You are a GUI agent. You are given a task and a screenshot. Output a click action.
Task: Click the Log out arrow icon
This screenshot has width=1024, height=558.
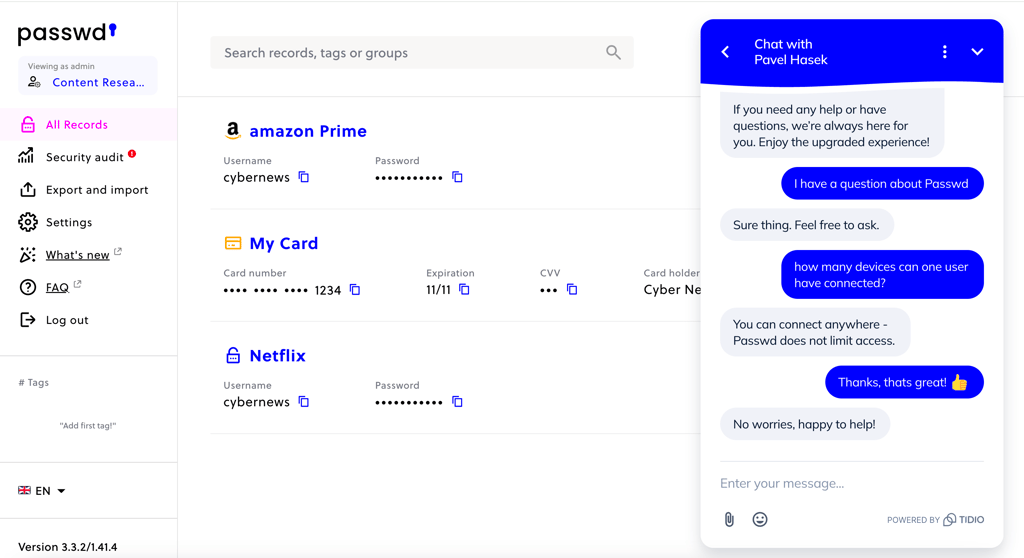coord(27,320)
